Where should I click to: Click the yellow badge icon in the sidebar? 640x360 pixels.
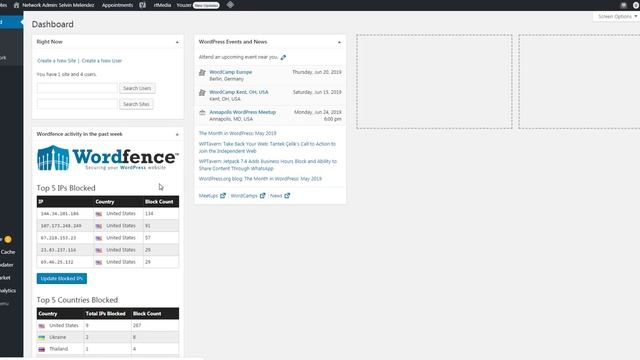8,240
